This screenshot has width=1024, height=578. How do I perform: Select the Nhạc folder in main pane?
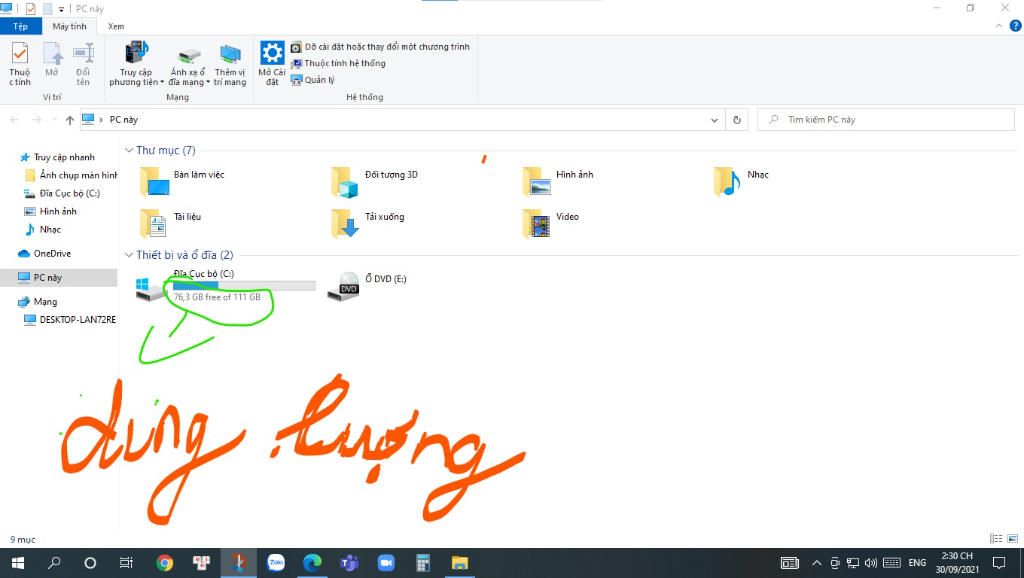(741, 181)
